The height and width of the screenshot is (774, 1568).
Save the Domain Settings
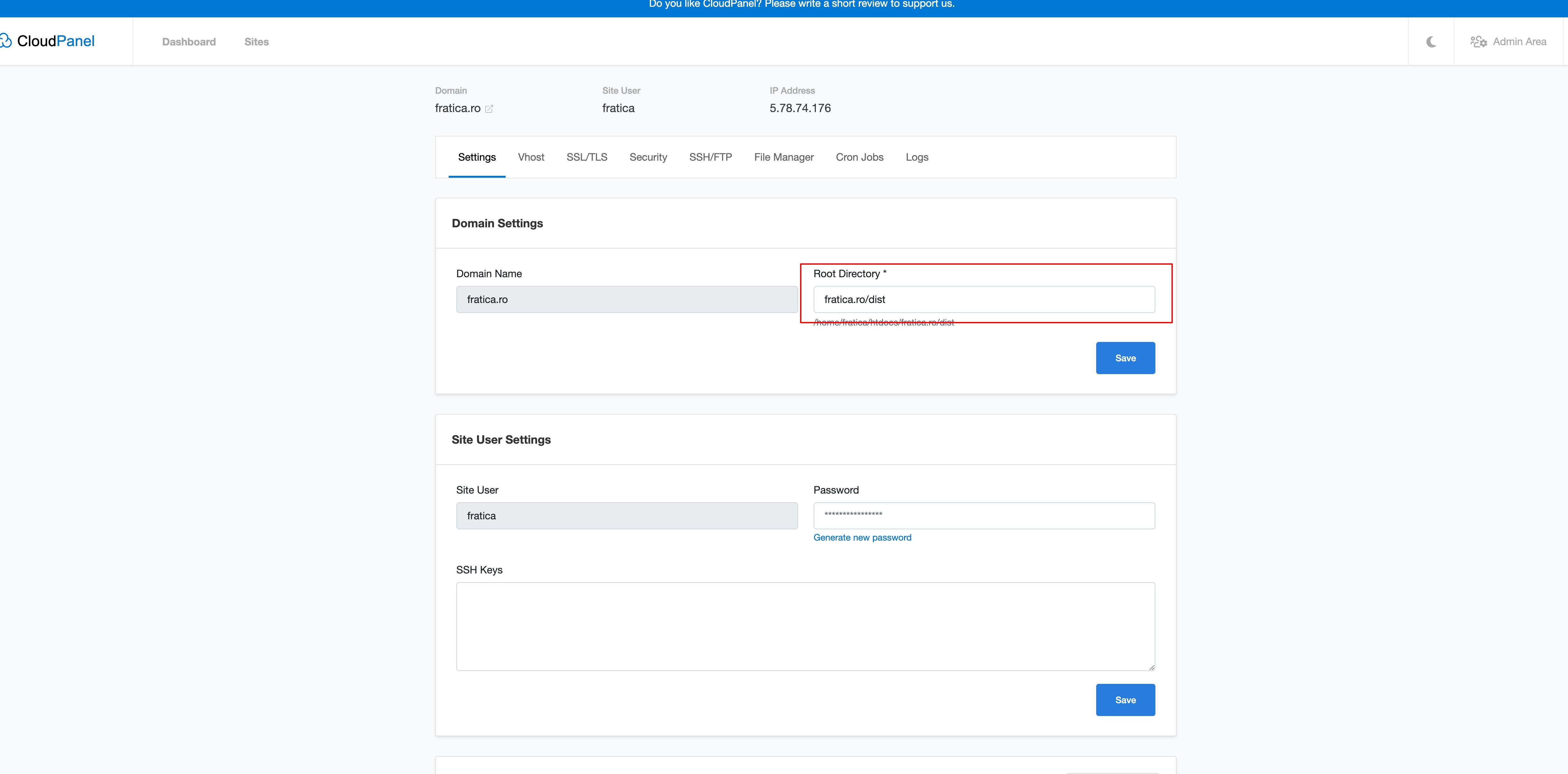click(1125, 358)
